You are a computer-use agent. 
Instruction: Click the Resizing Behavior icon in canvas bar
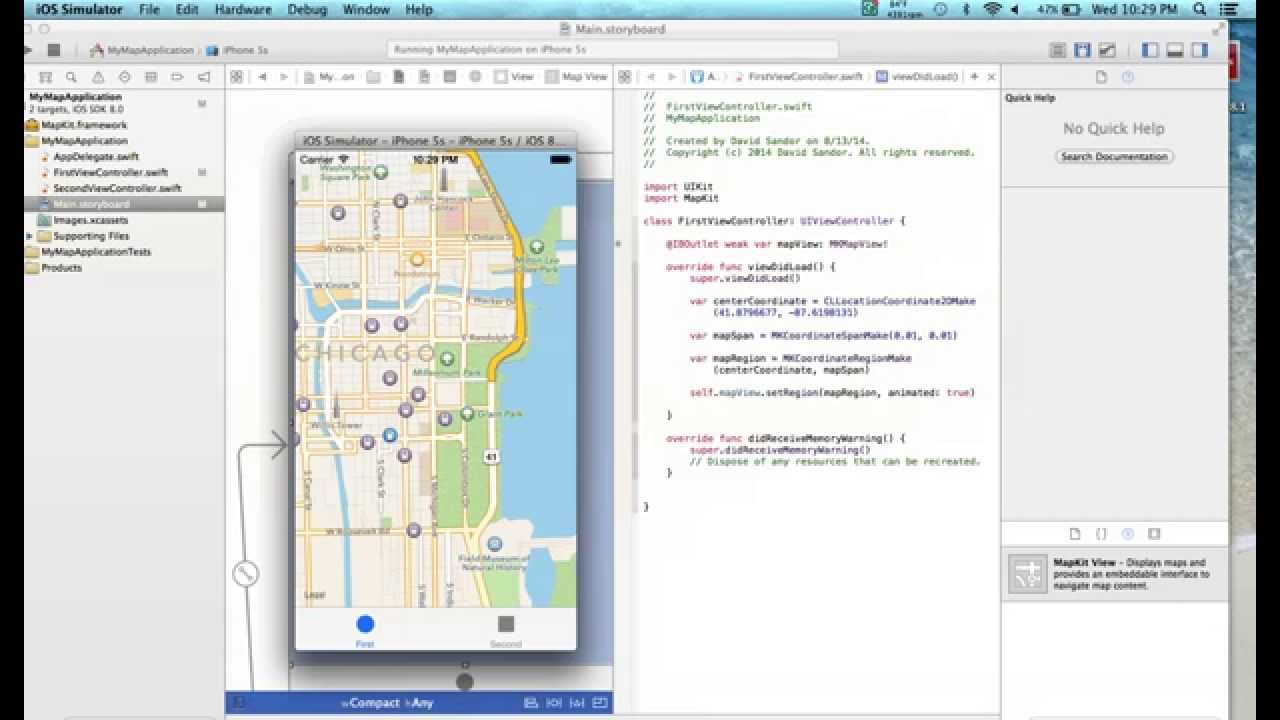(599, 703)
